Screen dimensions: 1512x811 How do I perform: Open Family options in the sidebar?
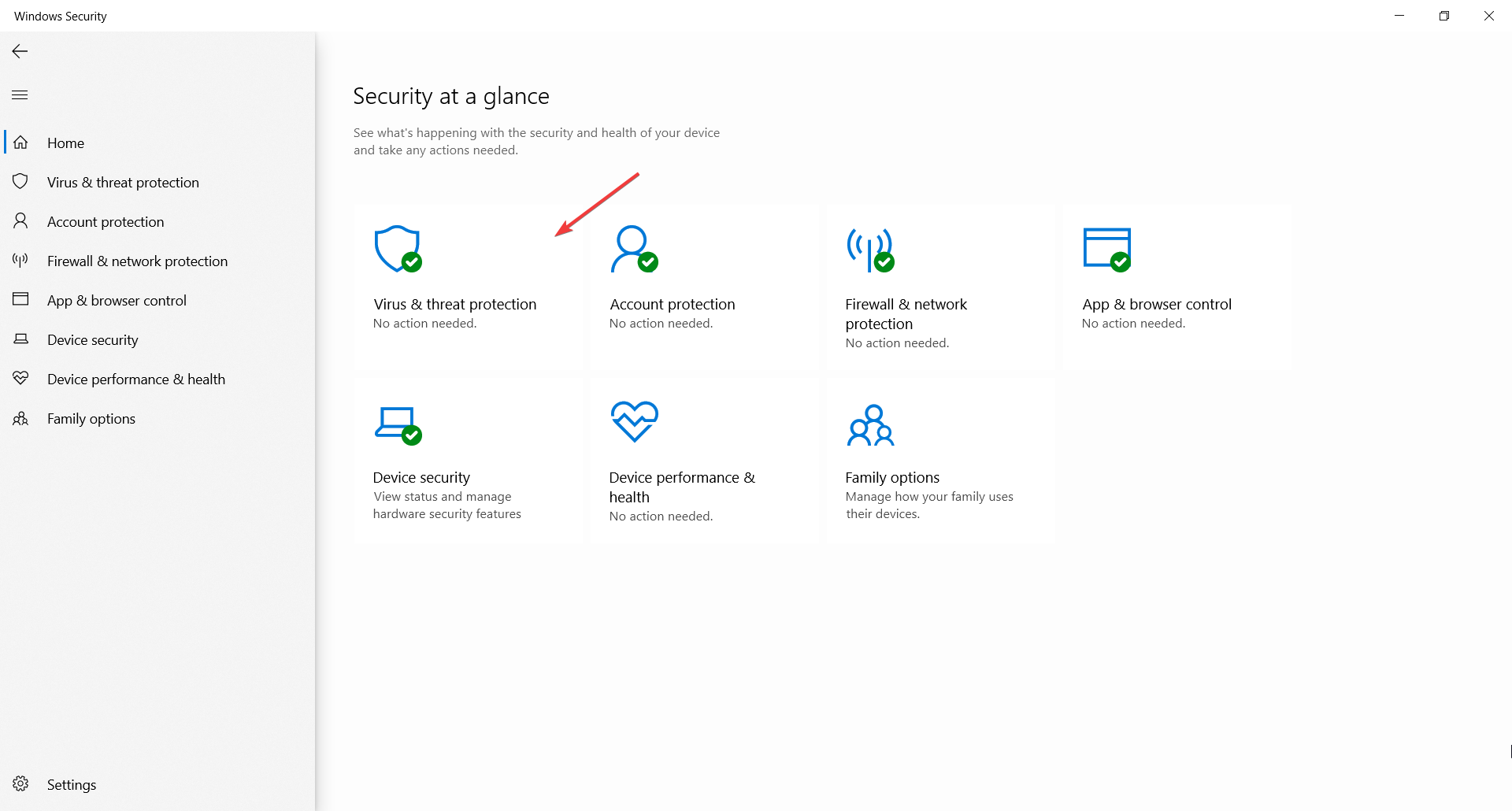point(91,418)
